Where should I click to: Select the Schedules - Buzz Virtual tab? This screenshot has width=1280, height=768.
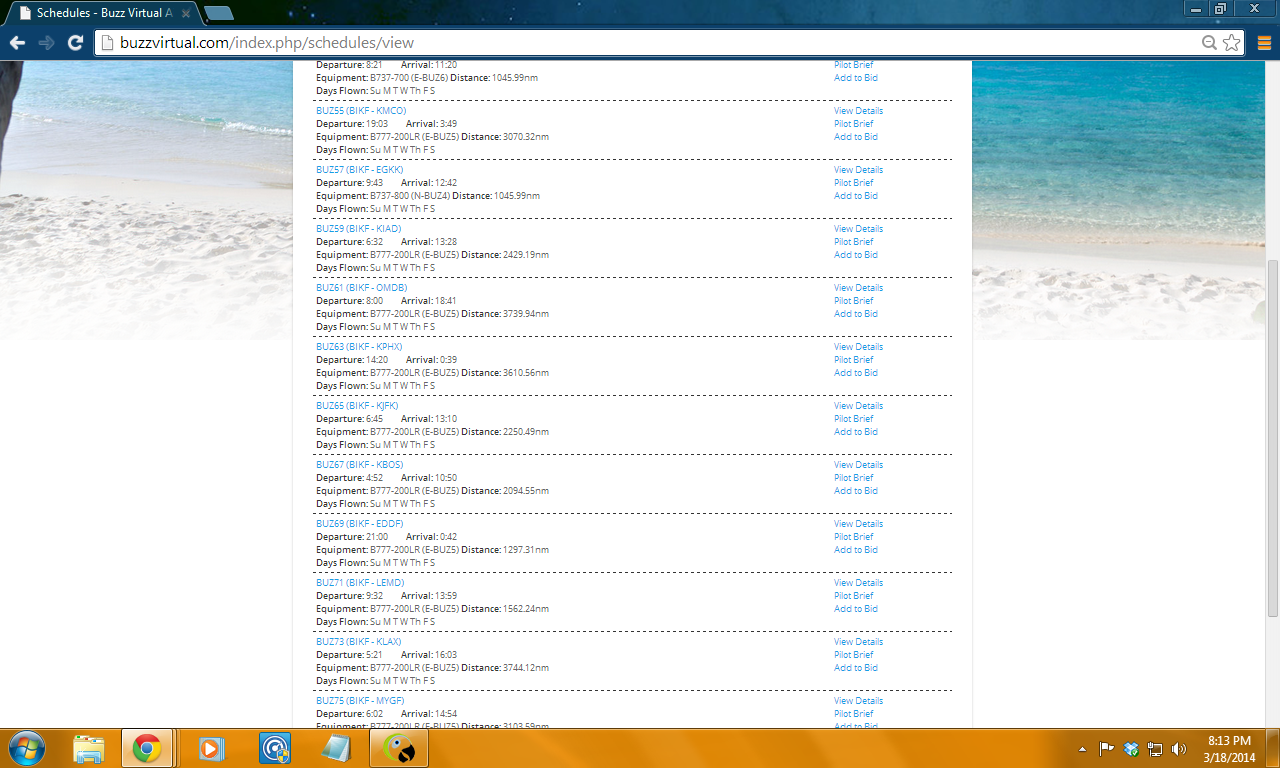click(x=100, y=14)
